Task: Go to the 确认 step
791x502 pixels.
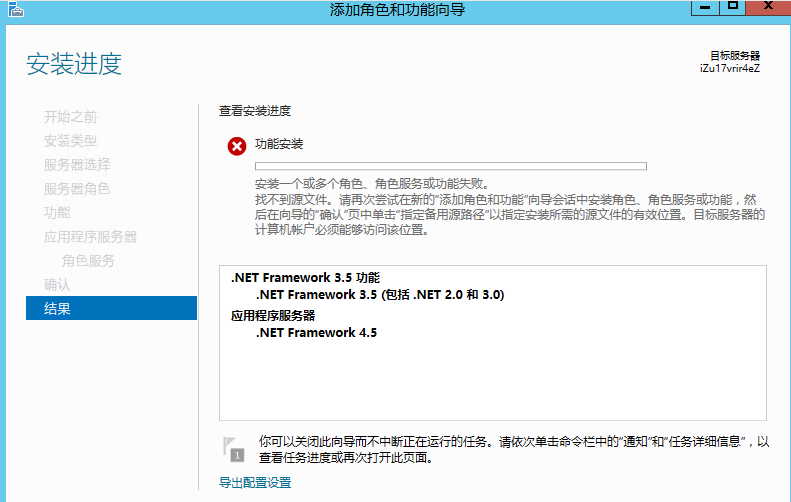Action: click(57, 285)
